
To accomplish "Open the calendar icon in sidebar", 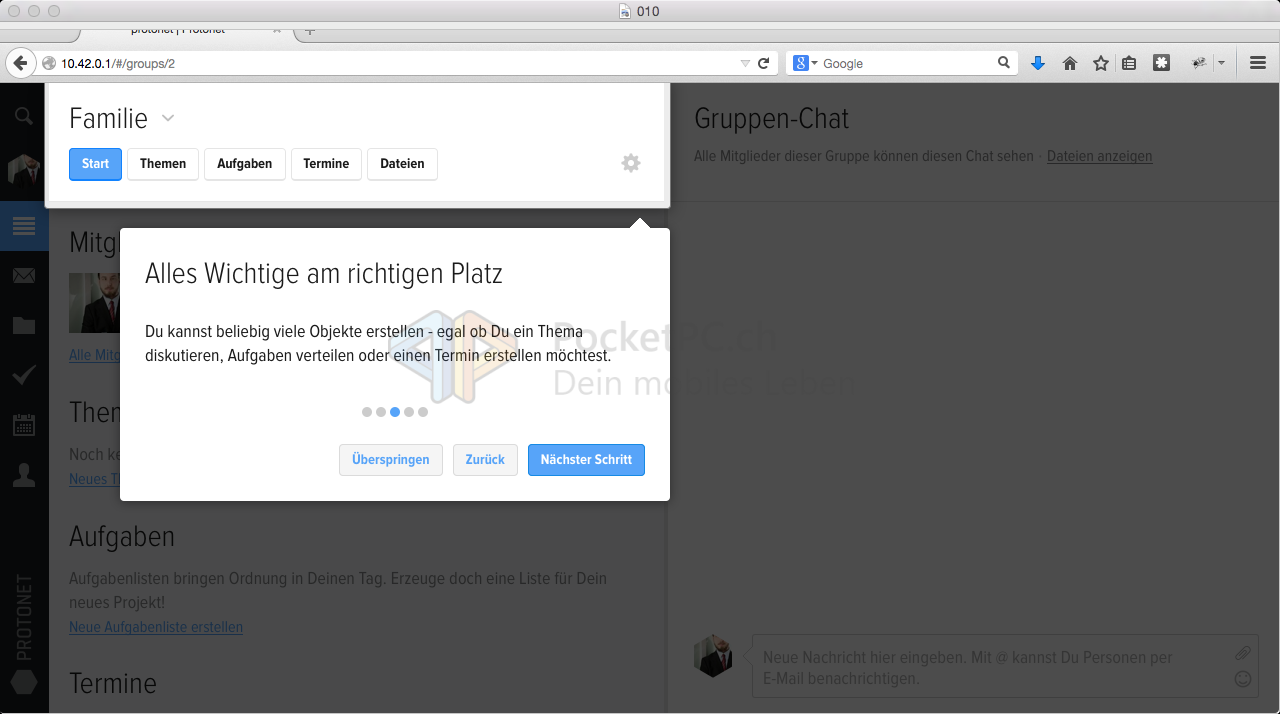I will click(24, 425).
